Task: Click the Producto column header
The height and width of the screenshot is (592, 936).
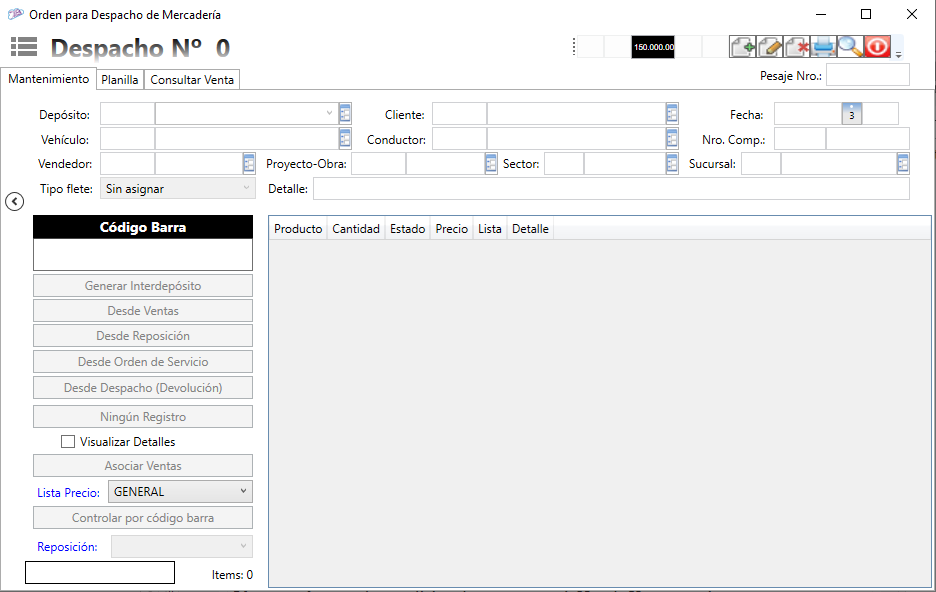Action: click(298, 229)
